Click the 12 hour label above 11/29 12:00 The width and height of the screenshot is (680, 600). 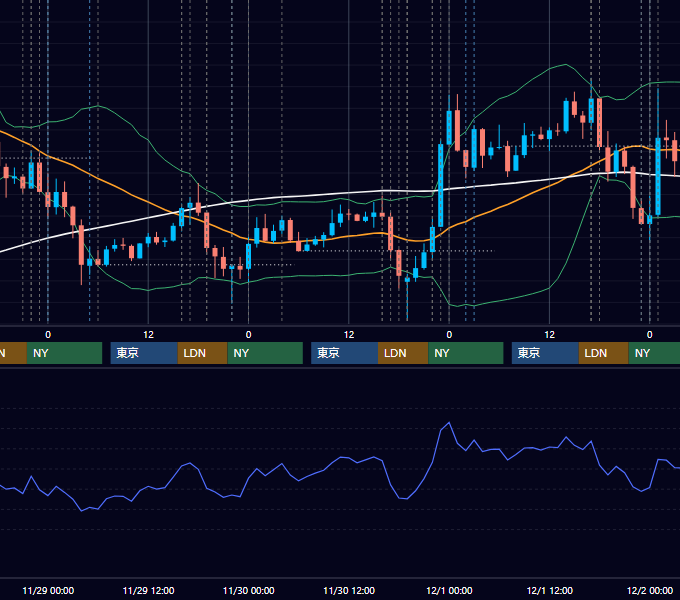pyautogui.click(x=148, y=335)
